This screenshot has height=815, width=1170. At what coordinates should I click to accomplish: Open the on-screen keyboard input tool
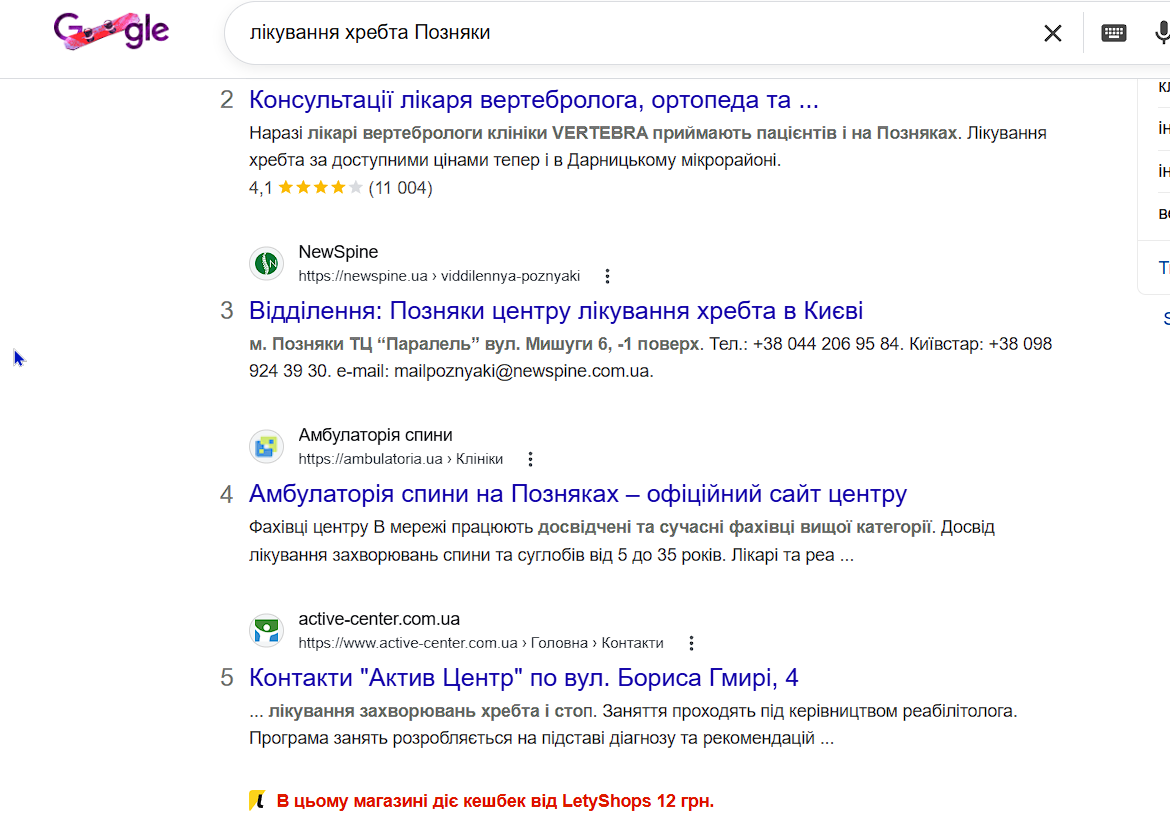[x=1113, y=33]
